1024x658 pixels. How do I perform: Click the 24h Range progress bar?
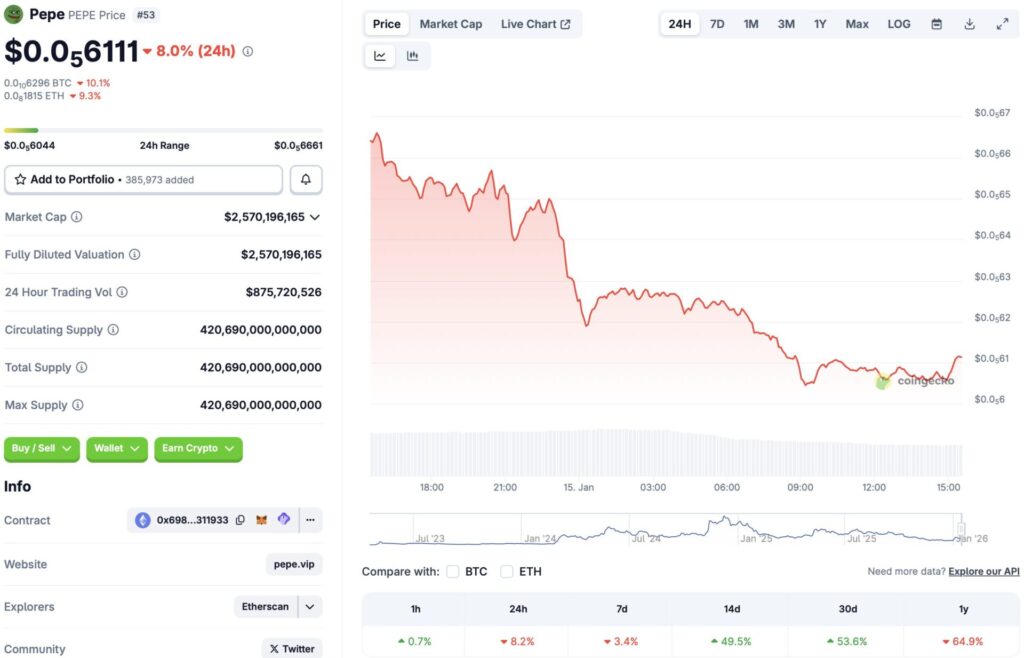click(x=163, y=130)
